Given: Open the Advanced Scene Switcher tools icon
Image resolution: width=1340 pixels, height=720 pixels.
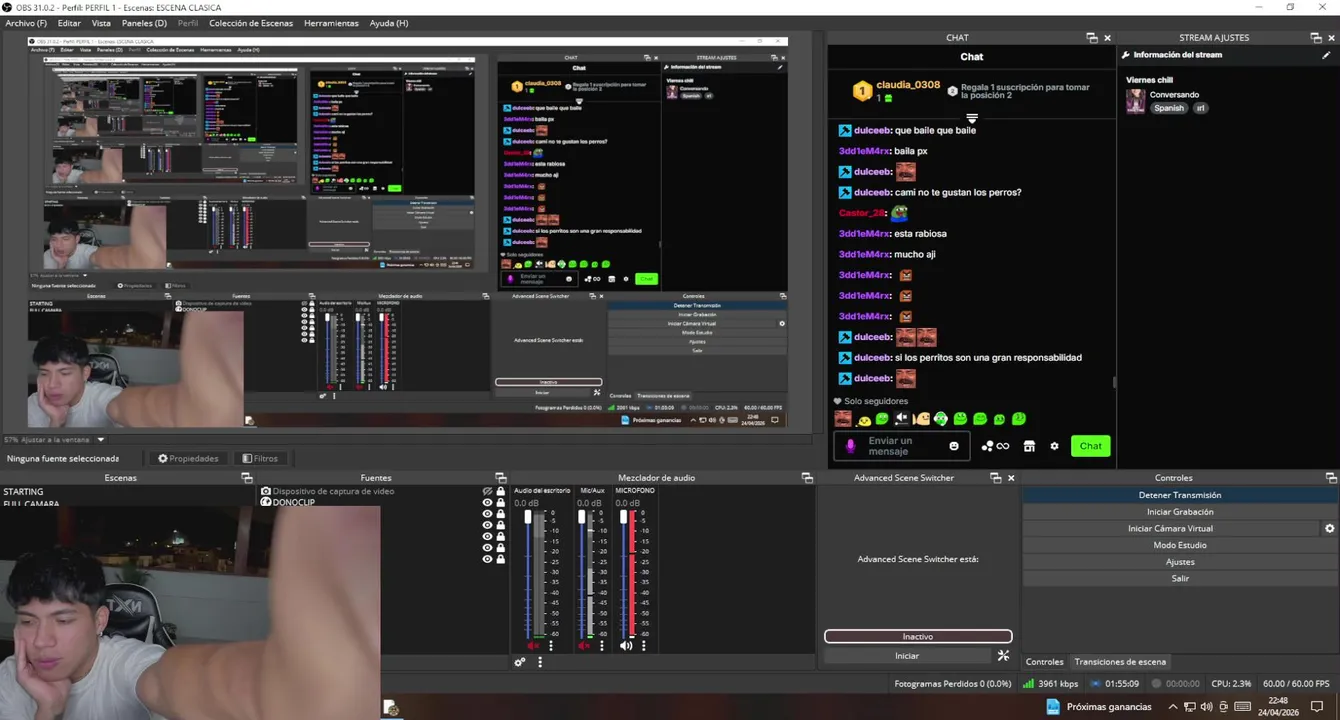Looking at the screenshot, I should (x=1003, y=655).
